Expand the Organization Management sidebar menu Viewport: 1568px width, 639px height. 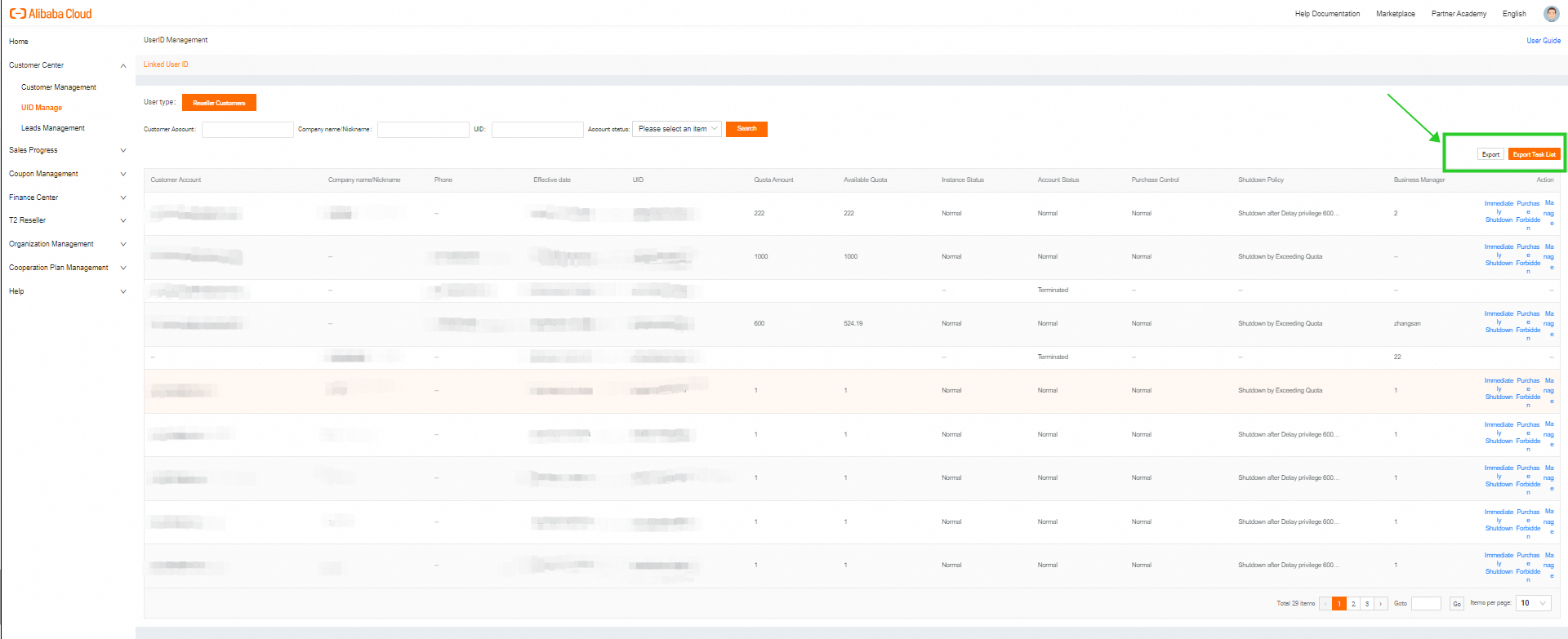123,244
